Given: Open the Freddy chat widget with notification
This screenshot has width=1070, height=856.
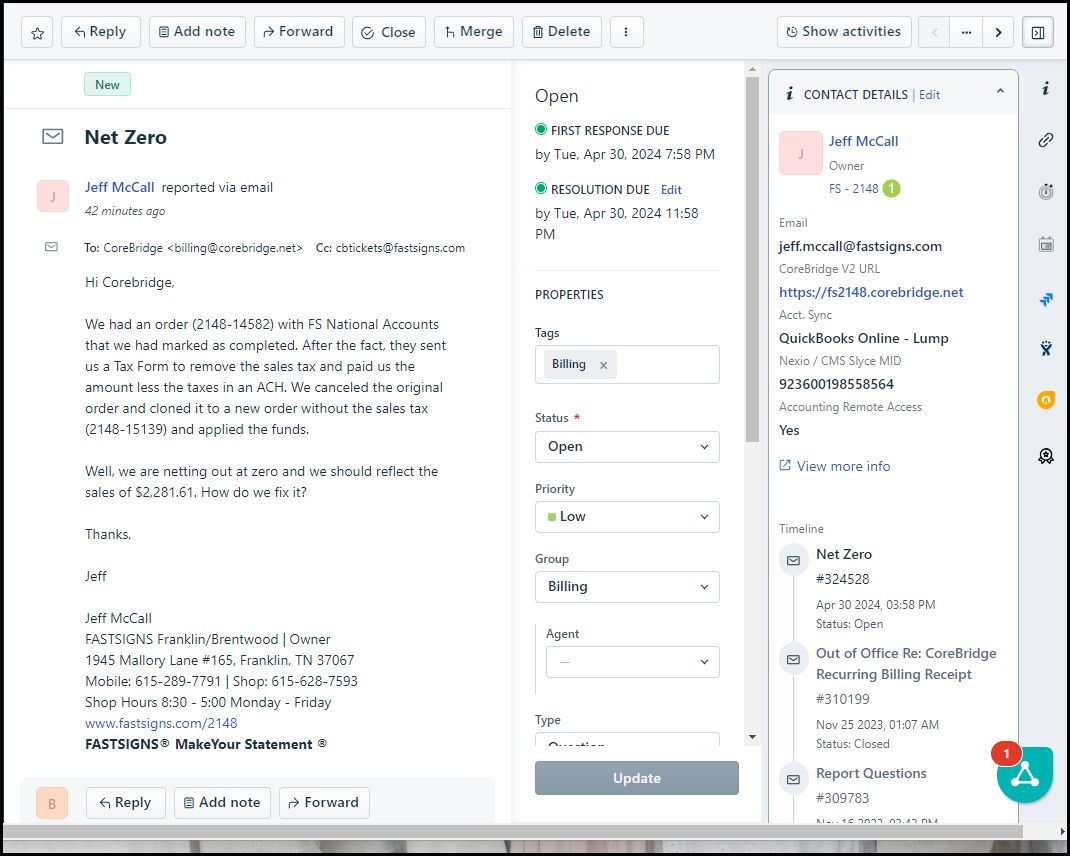Looking at the screenshot, I should [x=1024, y=774].
